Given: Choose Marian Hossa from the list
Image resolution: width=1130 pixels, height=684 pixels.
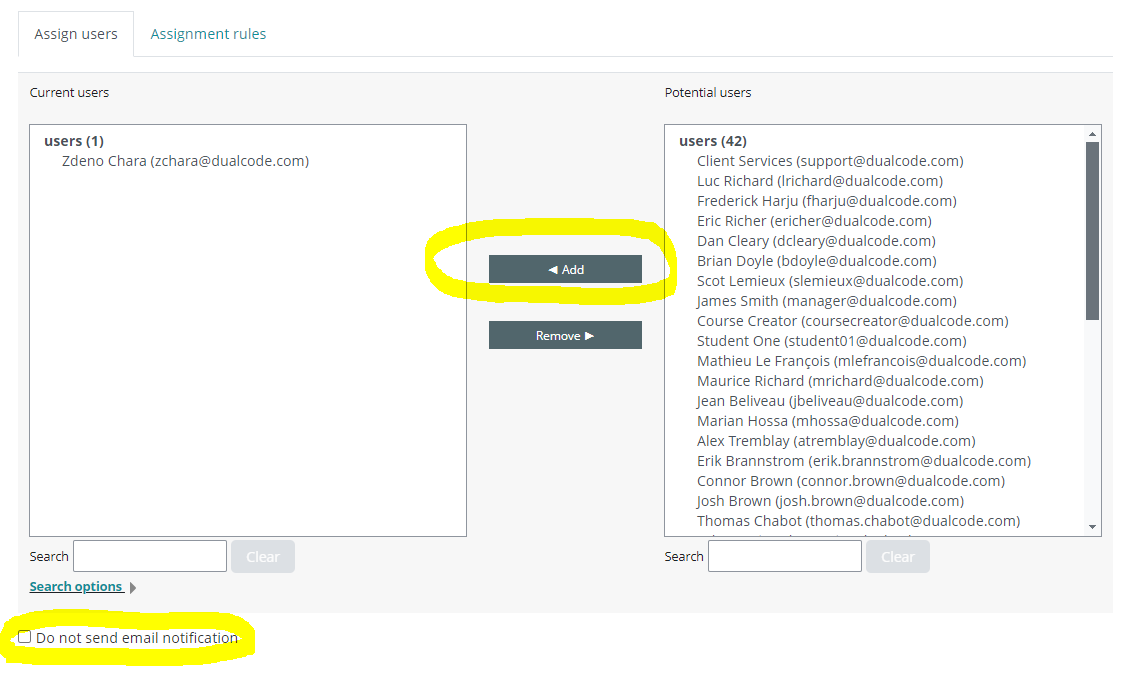Looking at the screenshot, I should (x=827, y=421).
